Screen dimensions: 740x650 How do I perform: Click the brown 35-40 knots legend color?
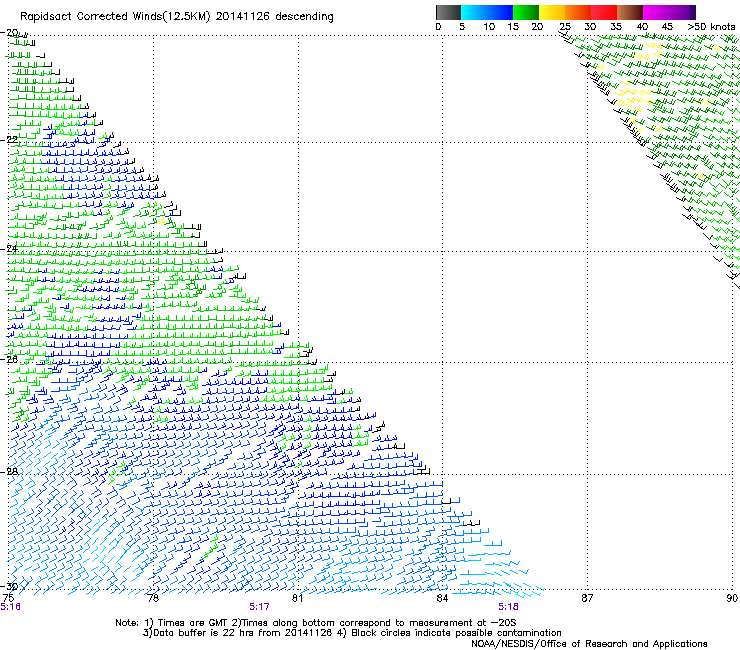(x=630, y=12)
